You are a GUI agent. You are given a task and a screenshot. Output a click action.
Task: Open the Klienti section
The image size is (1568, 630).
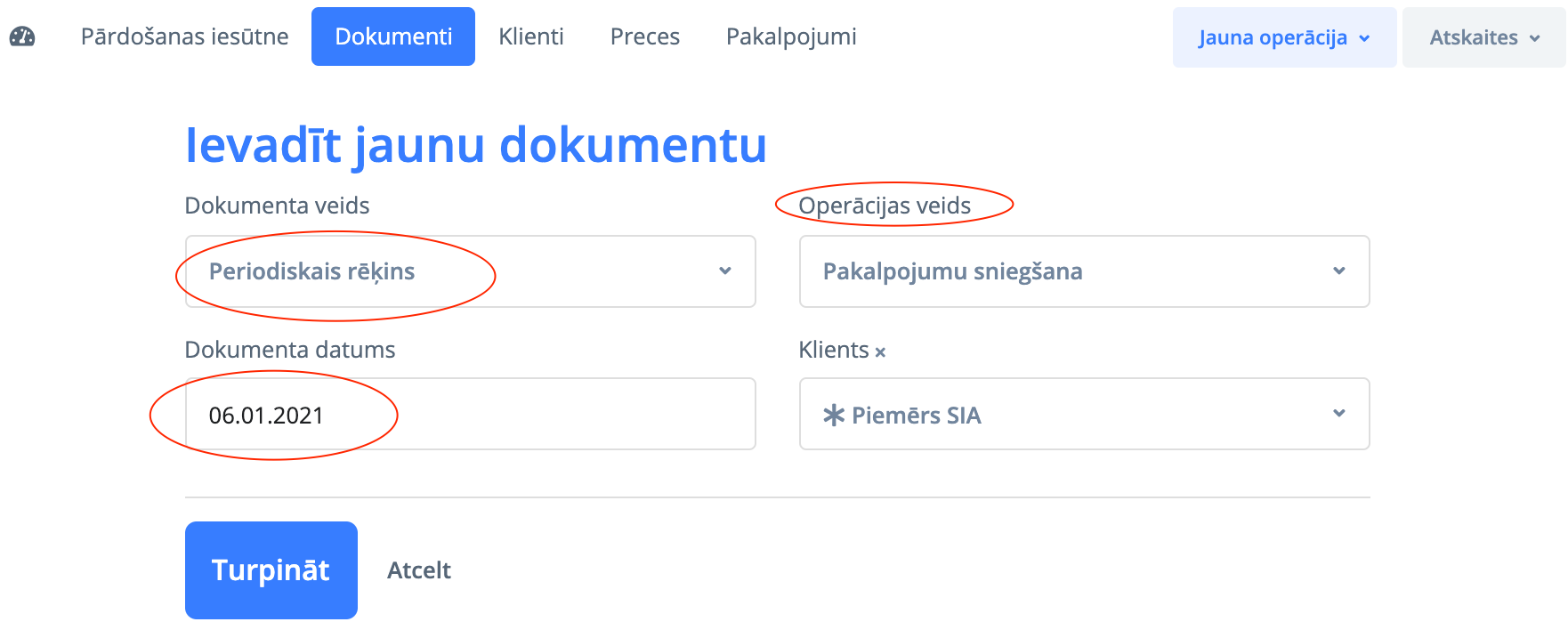point(531,36)
